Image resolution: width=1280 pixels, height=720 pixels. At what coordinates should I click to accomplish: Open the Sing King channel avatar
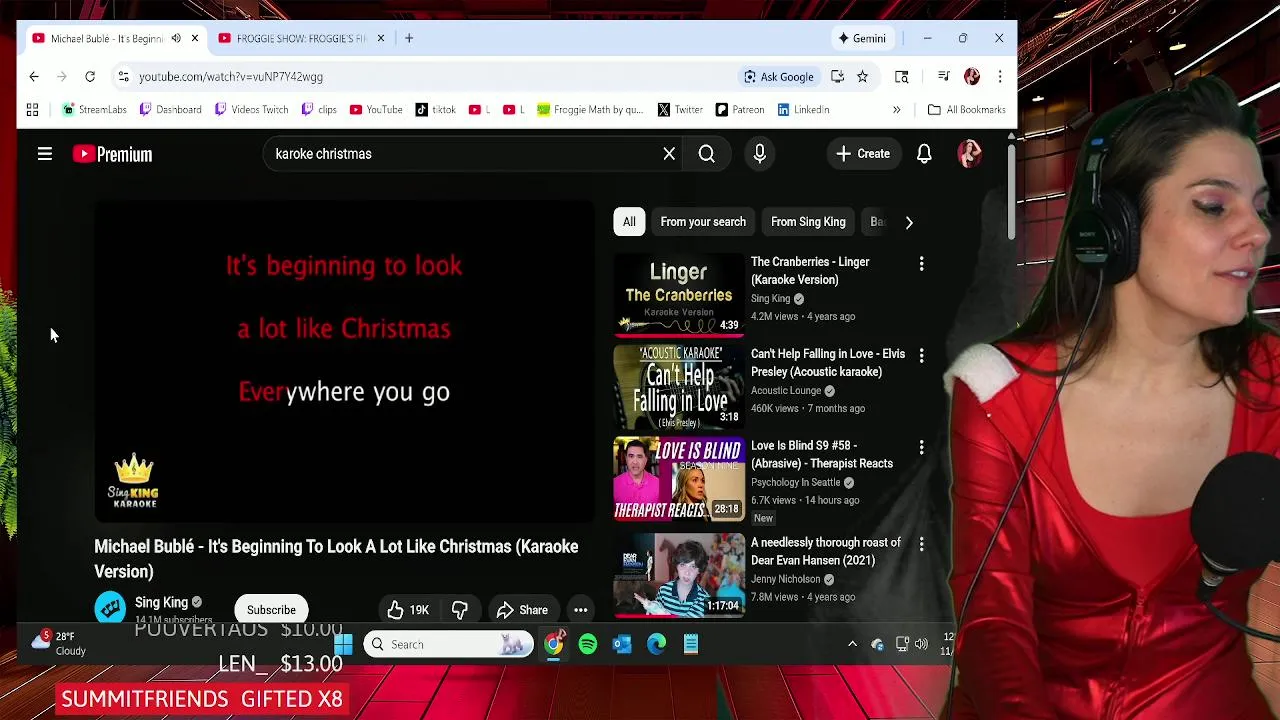coord(110,608)
